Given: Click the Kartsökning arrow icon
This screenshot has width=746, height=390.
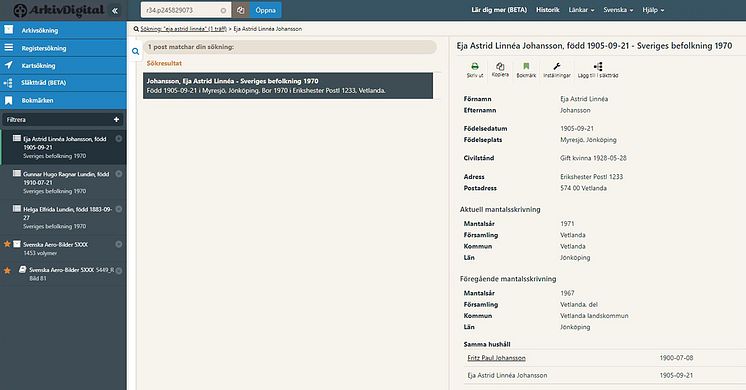Looking at the screenshot, I should point(9,65).
